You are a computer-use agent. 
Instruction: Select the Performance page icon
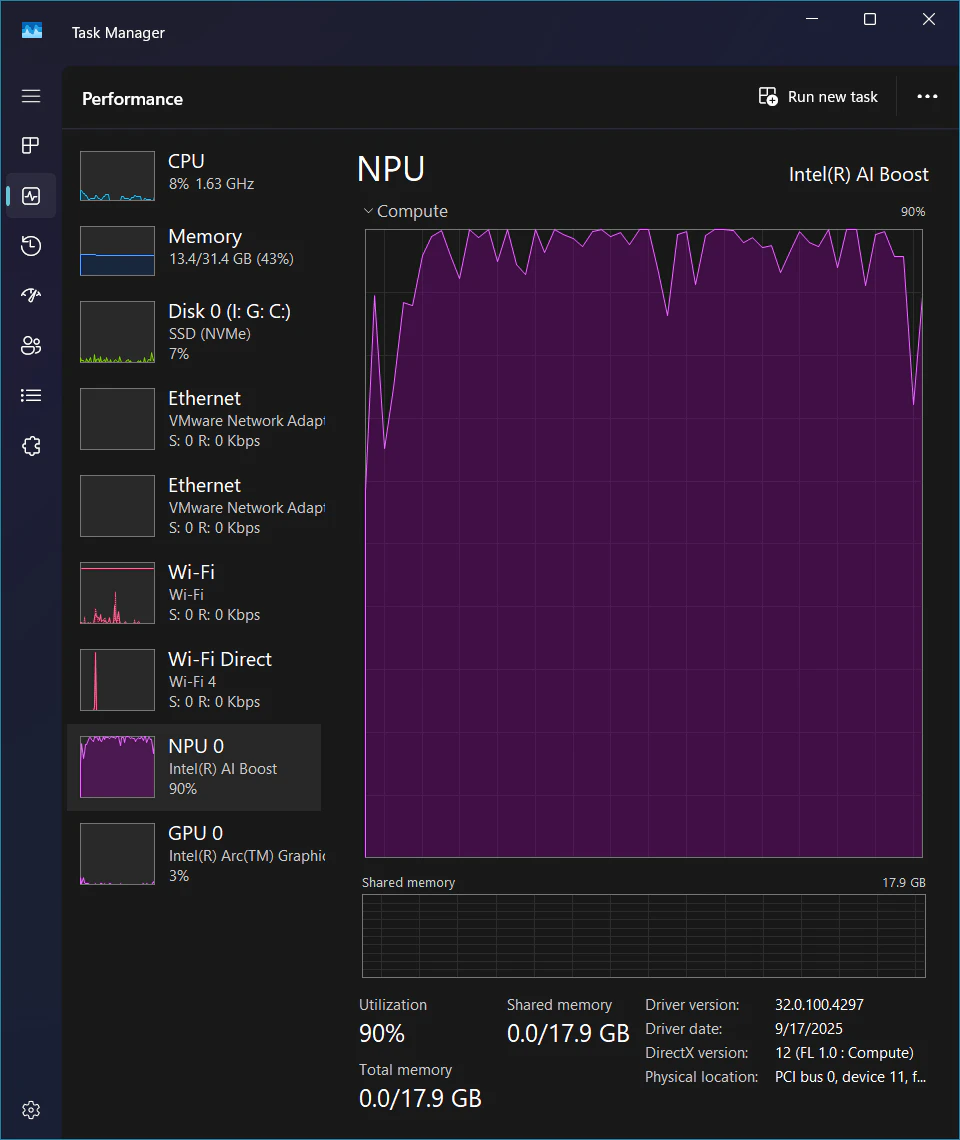click(31, 196)
